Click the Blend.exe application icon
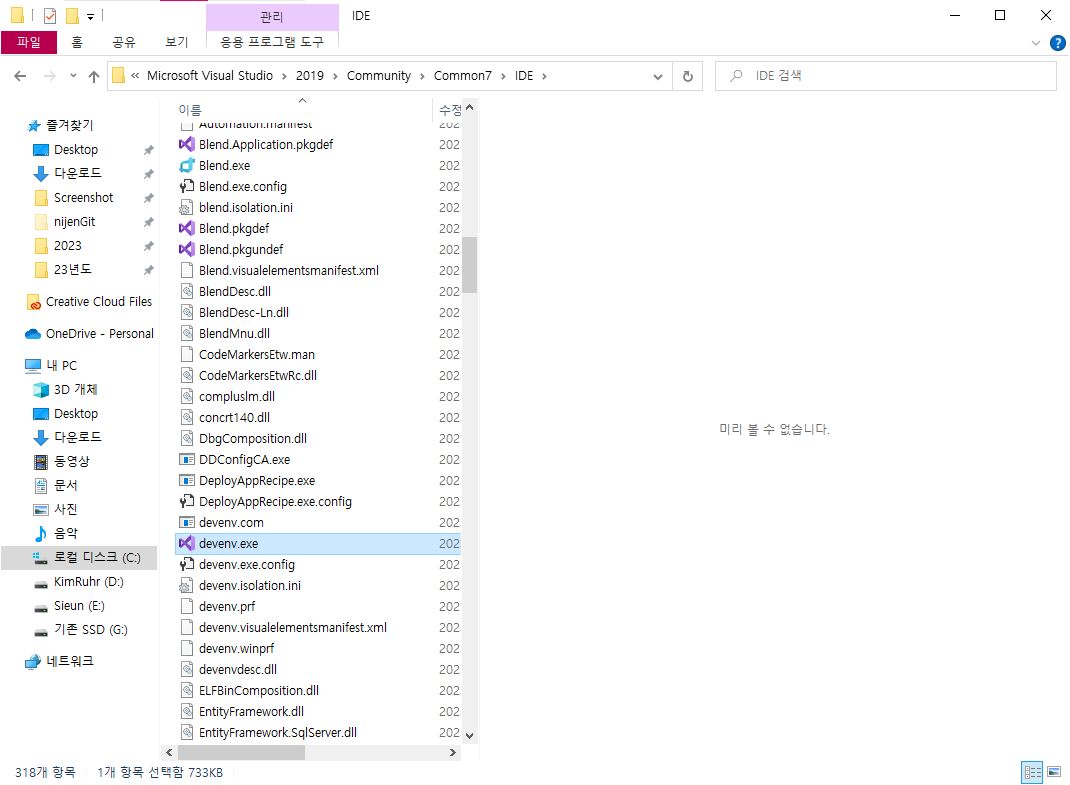The height and width of the screenshot is (785, 1070). pyautogui.click(x=186, y=165)
